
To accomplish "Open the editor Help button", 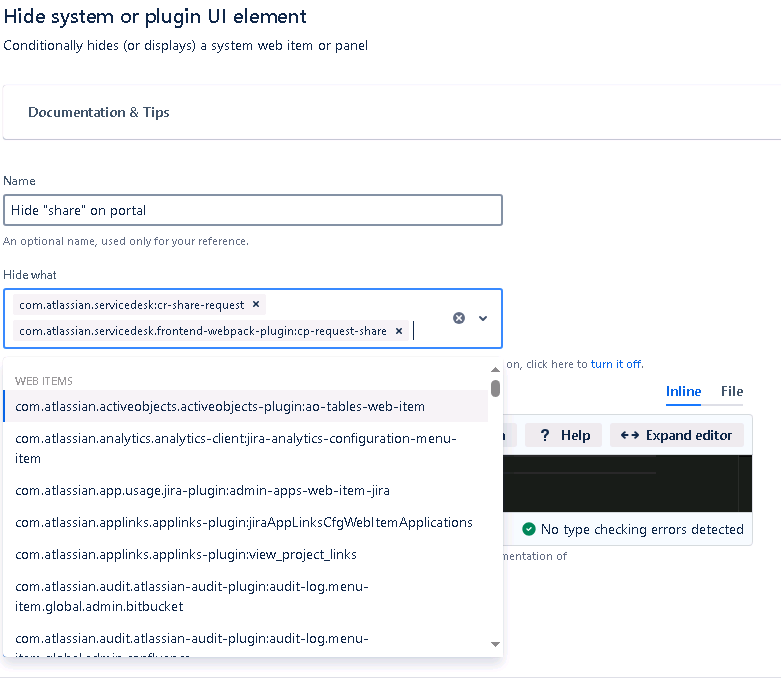I will coord(564,435).
